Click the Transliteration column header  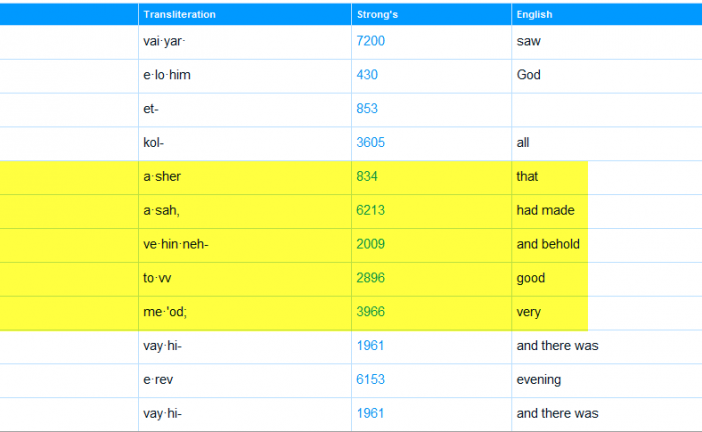tap(179, 15)
